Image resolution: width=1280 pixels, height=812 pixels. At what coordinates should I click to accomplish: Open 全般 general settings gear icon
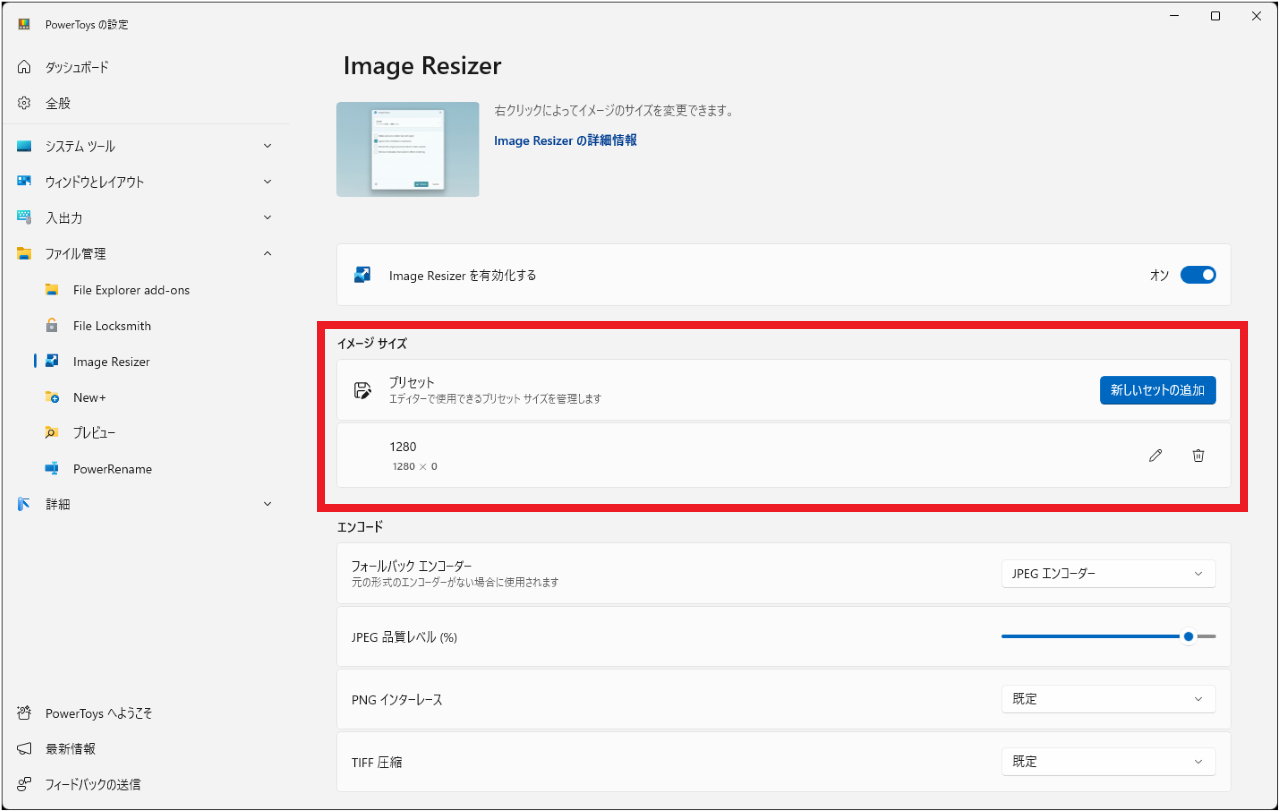click(24, 103)
